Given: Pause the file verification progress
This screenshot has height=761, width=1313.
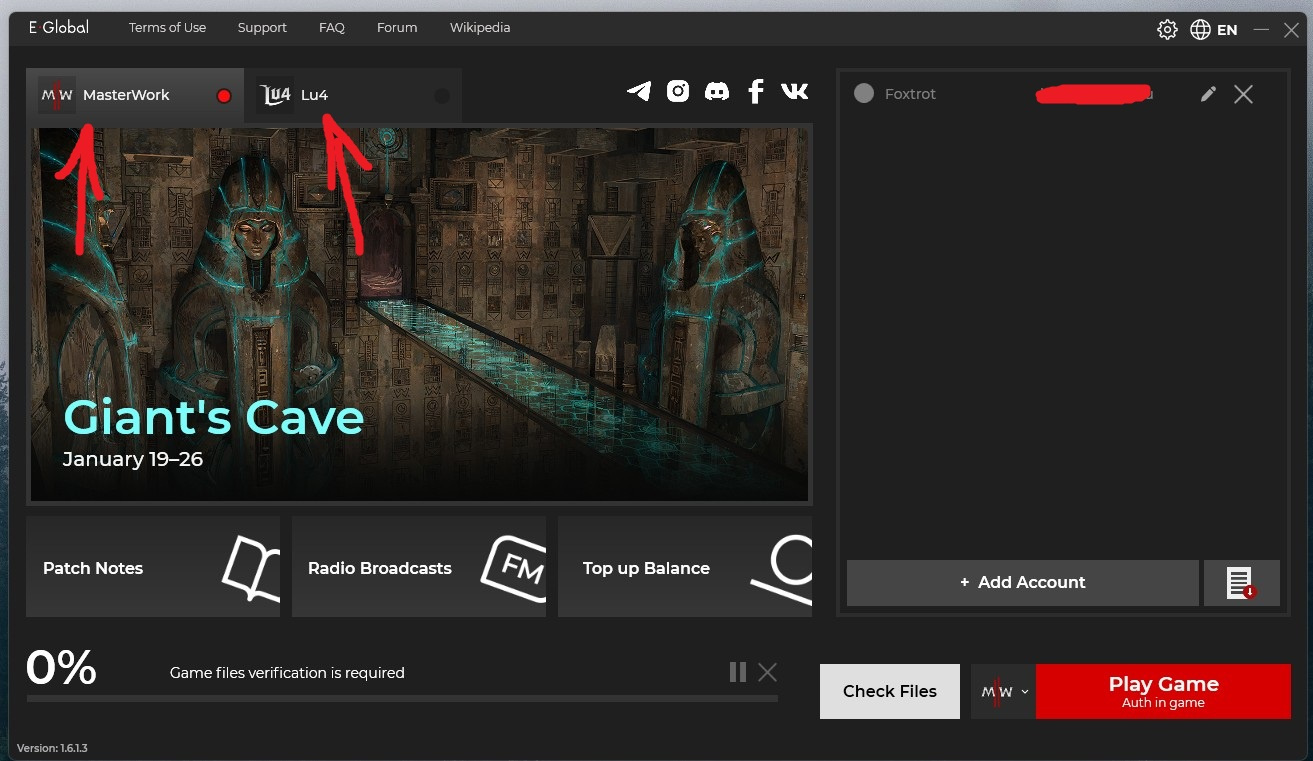Looking at the screenshot, I should [x=738, y=672].
